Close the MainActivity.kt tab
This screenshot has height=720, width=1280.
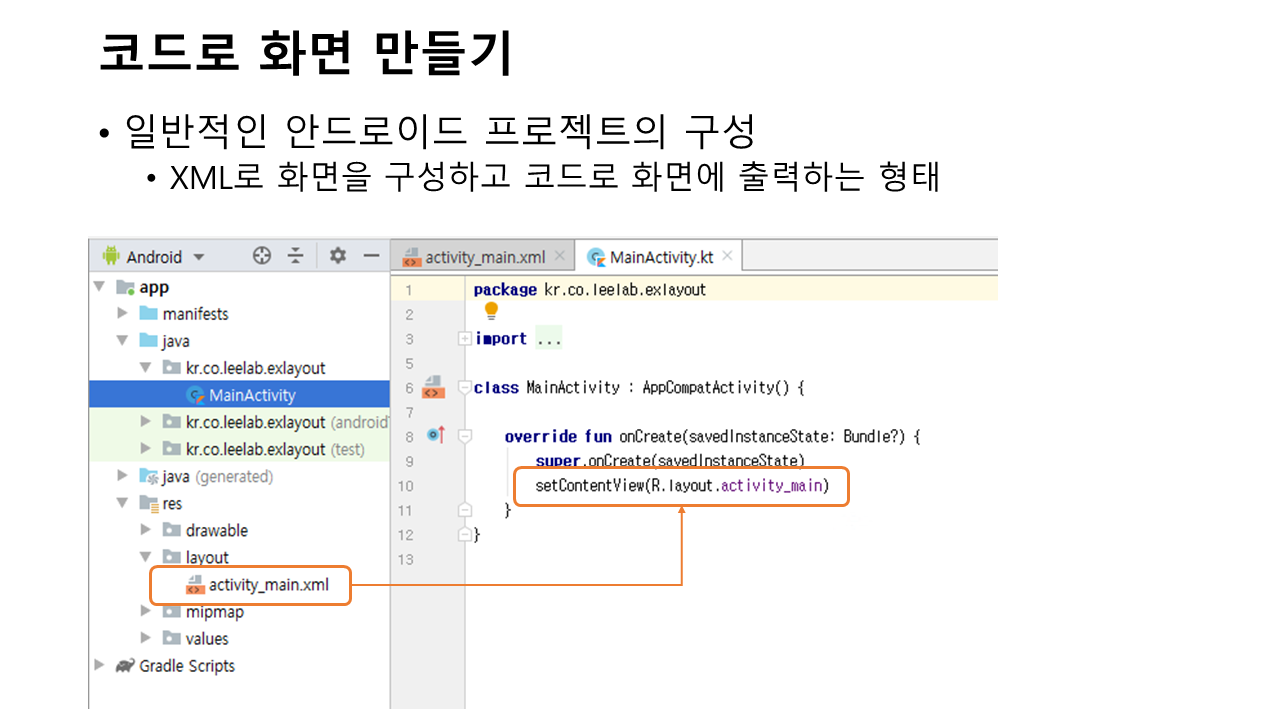click(727, 256)
